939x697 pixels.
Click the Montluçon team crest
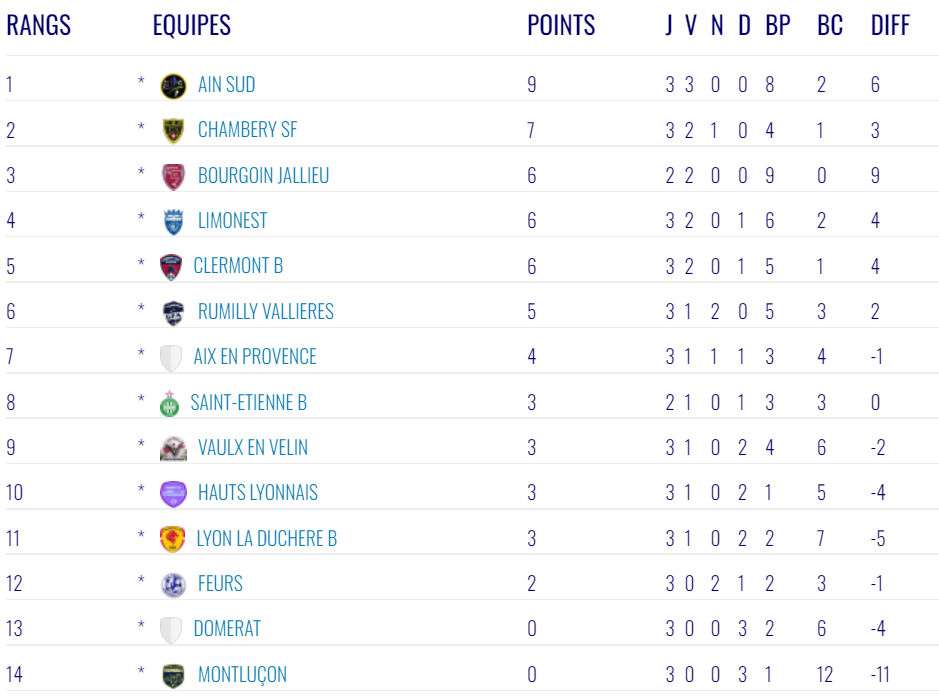pyautogui.click(x=173, y=675)
